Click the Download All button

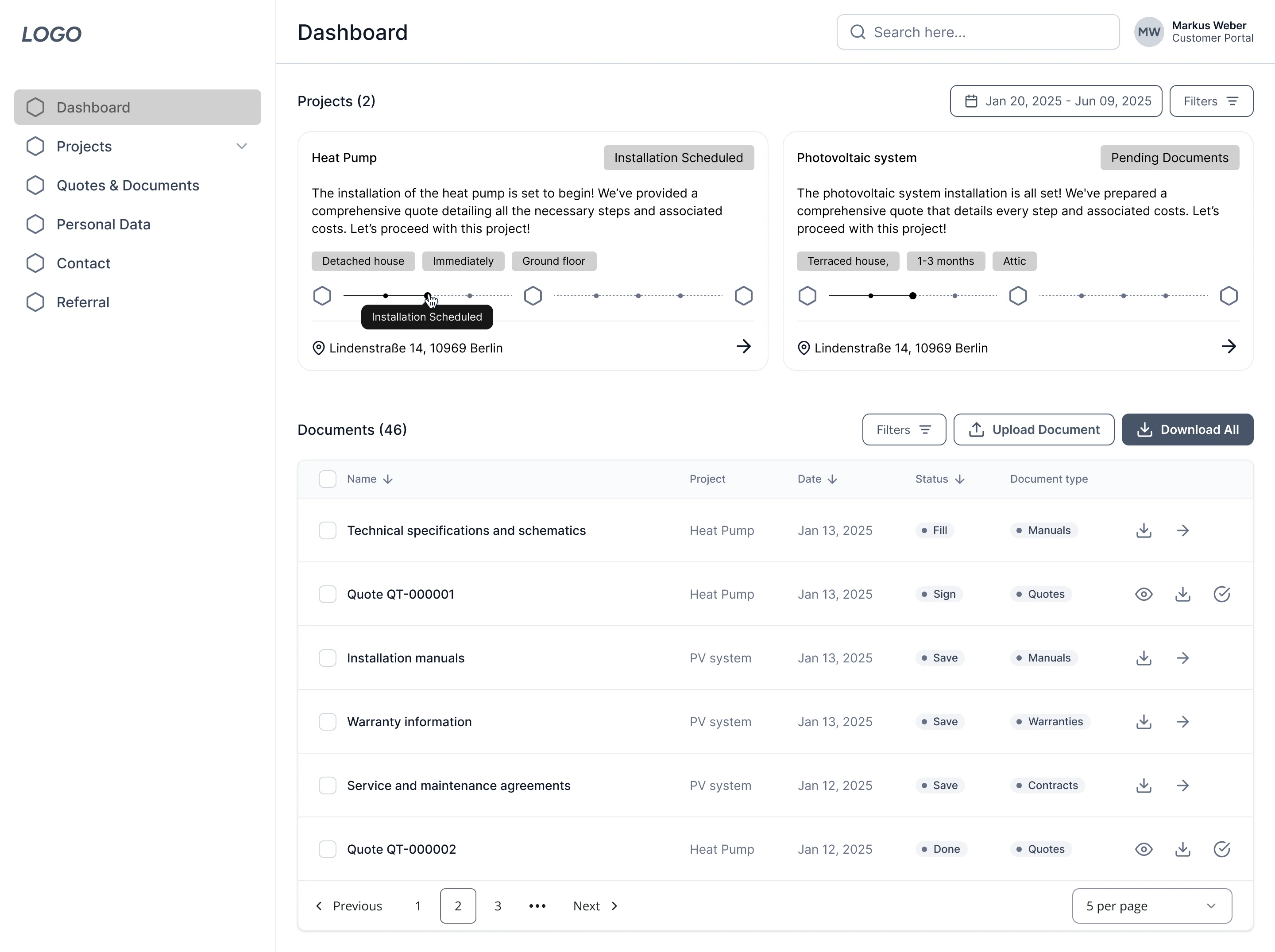coord(1187,430)
